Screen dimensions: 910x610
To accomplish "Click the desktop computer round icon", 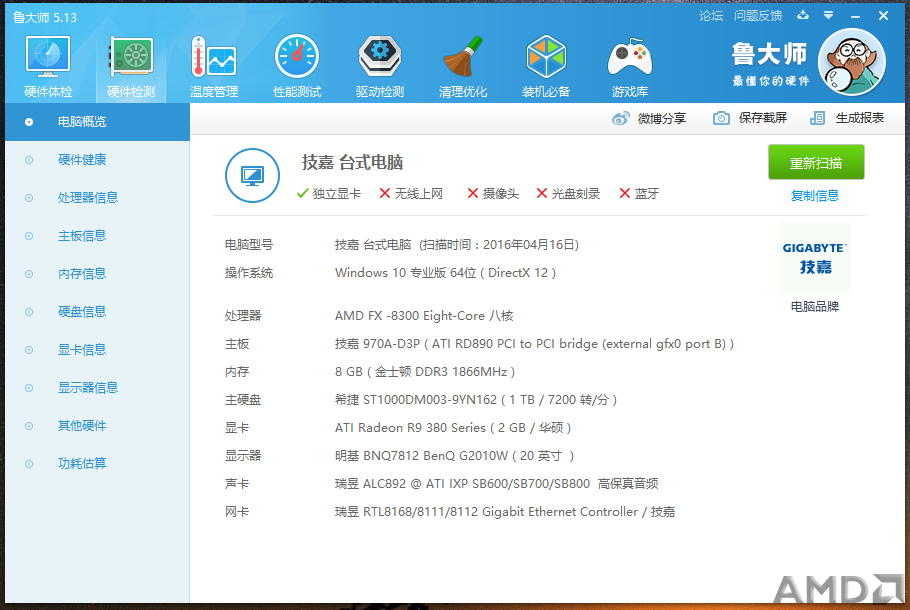I will pos(252,175).
